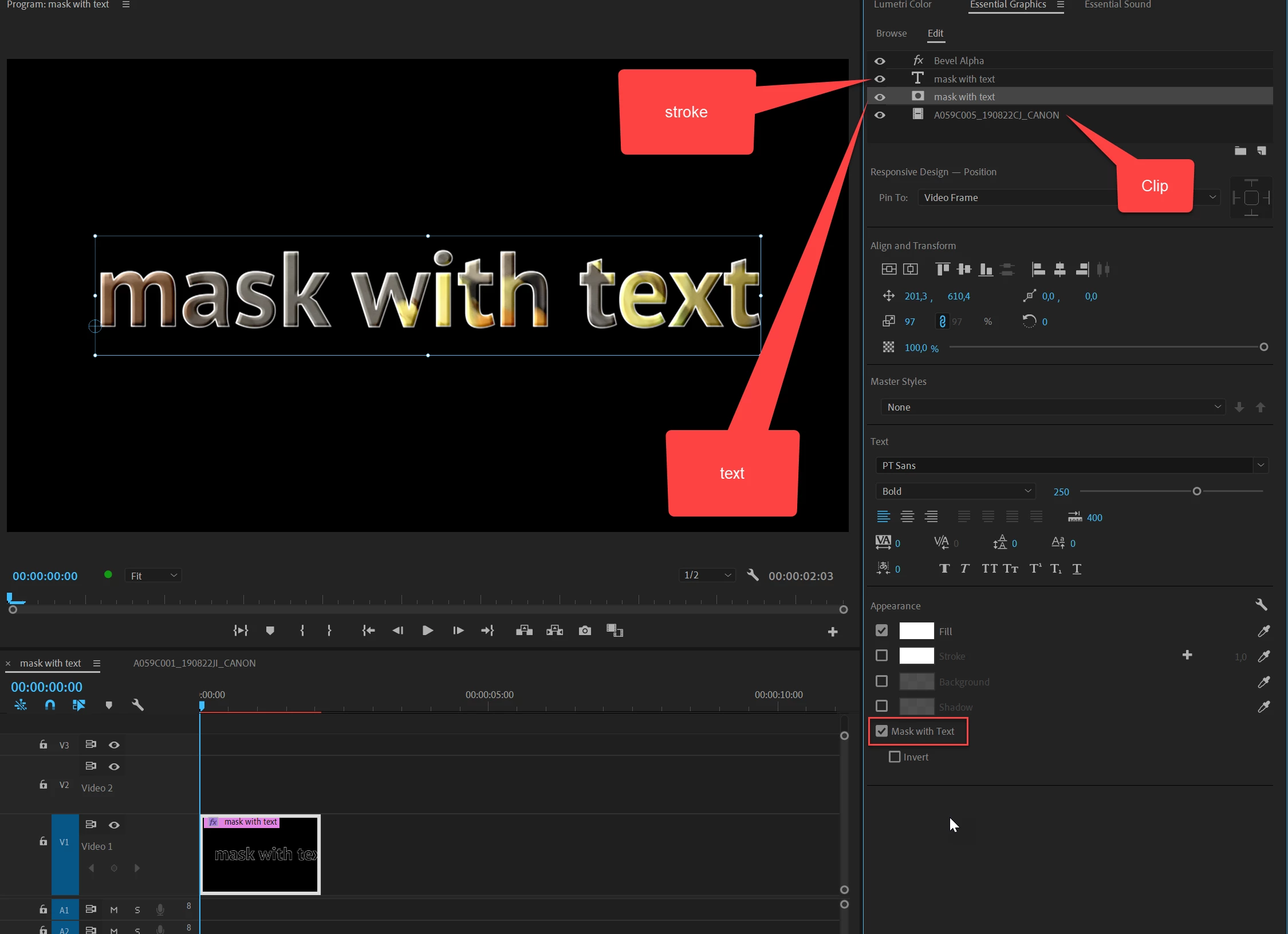Enable the Stroke checkbox

[x=881, y=656]
